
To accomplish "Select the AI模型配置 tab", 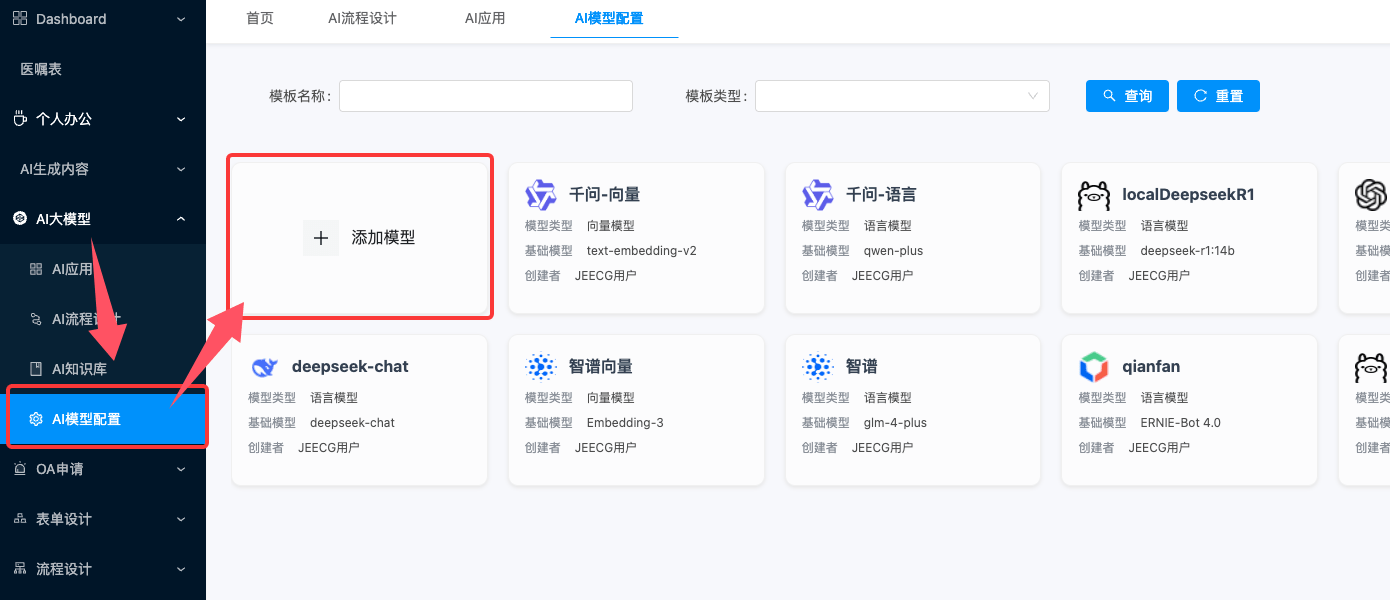I will click(x=609, y=18).
